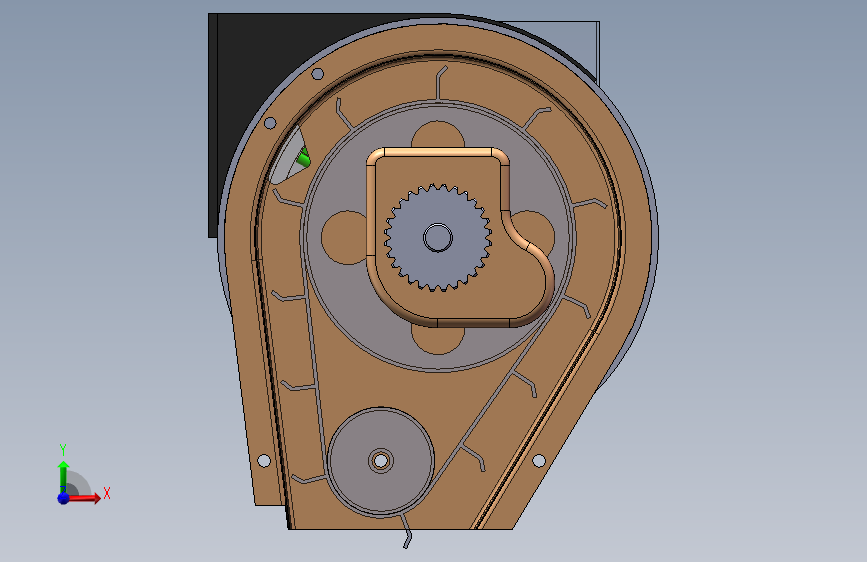Select the bottom-right mounting hole

coord(539,460)
